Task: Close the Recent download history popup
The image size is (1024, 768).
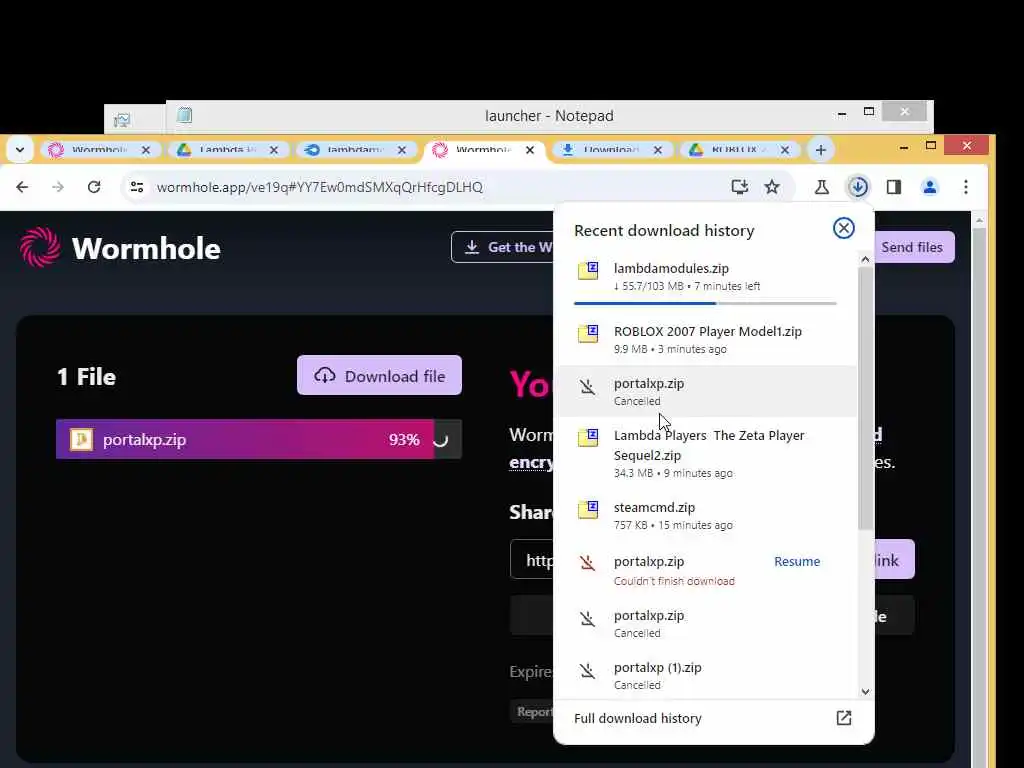Action: [x=844, y=228]
